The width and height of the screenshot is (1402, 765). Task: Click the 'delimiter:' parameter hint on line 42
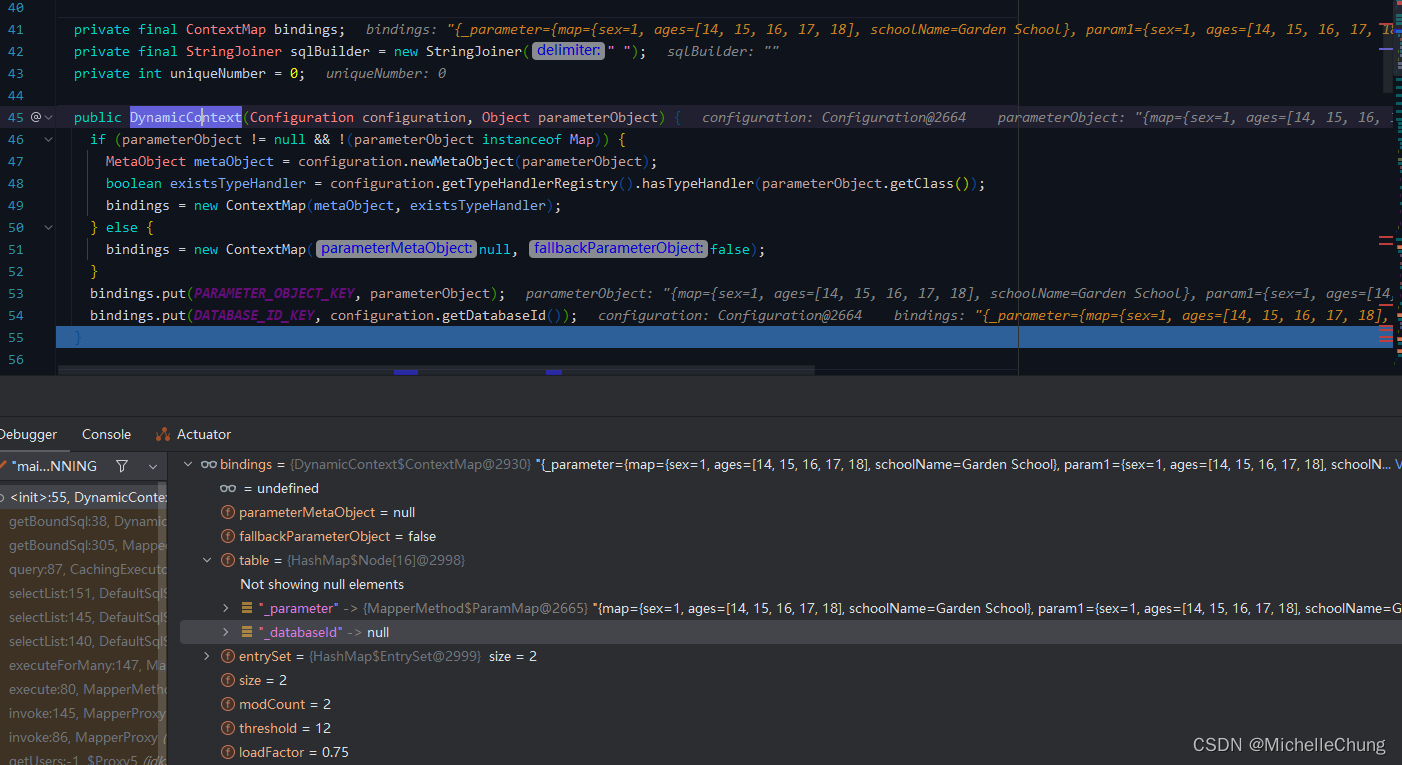568,51
